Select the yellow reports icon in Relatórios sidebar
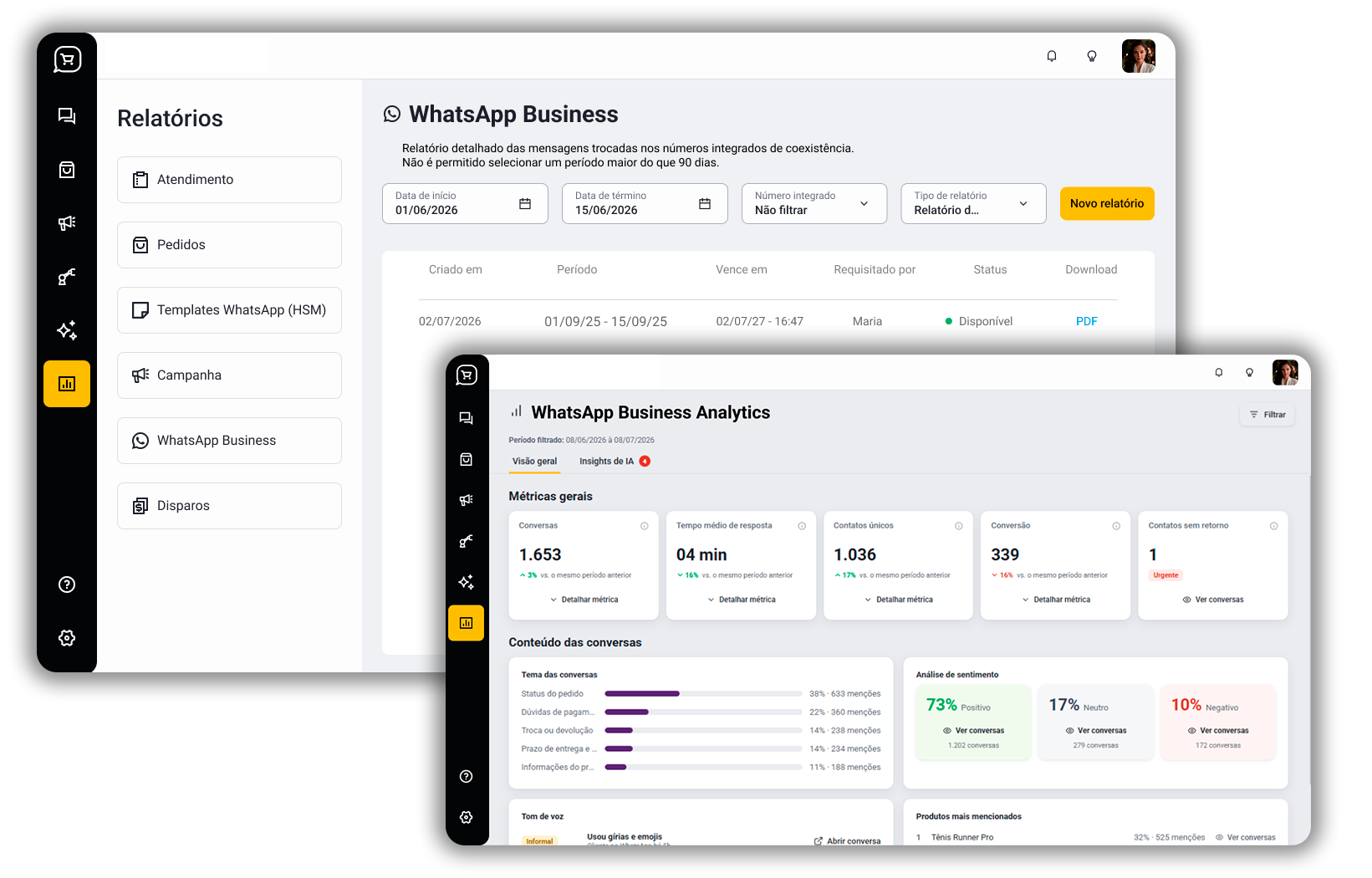 tap(67, 384)
